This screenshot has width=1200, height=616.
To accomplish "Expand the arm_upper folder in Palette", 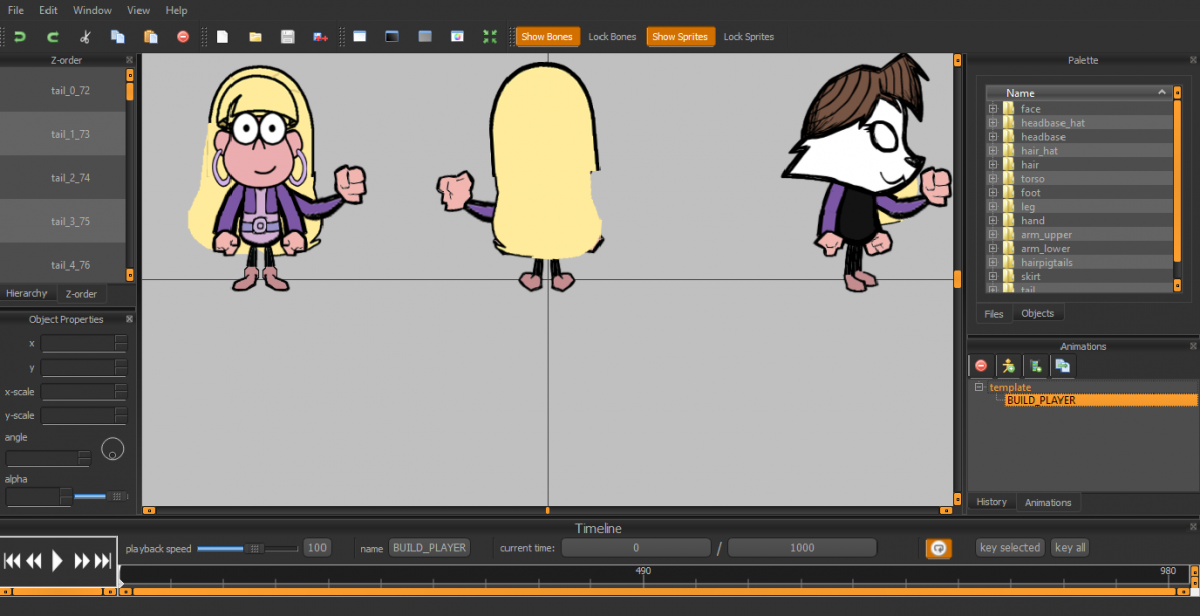I will click(993, 235).
